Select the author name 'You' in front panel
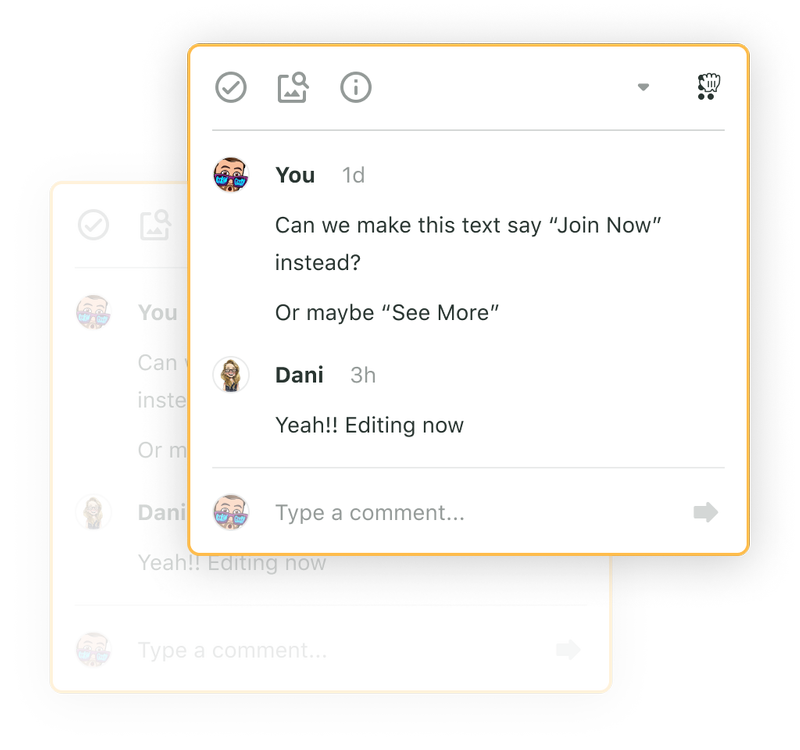The width and height of the screenshot is (800, 750). (x=295, y=175)
